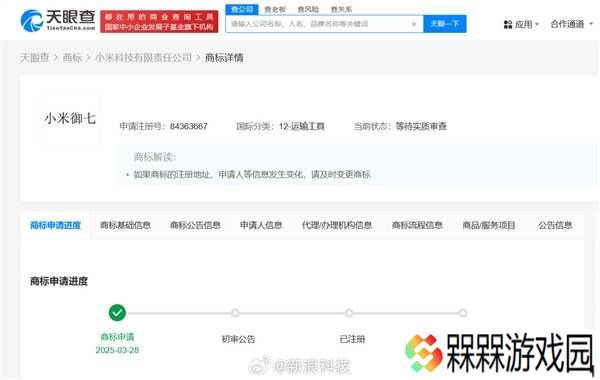The width and height of the screenshot is (600, 380).
Task: Click the 初审公告 progress step circle
Action: 235,313
